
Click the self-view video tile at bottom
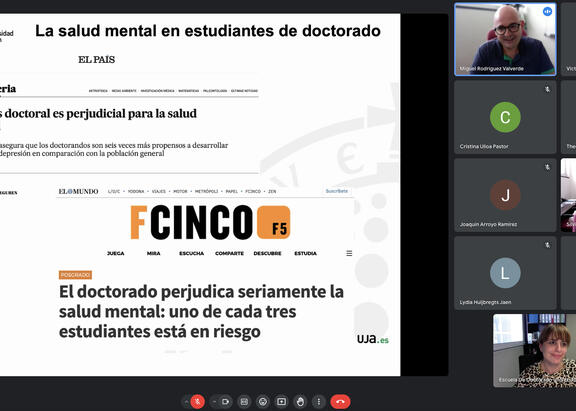pyautogui.click(x=534, y=351)
